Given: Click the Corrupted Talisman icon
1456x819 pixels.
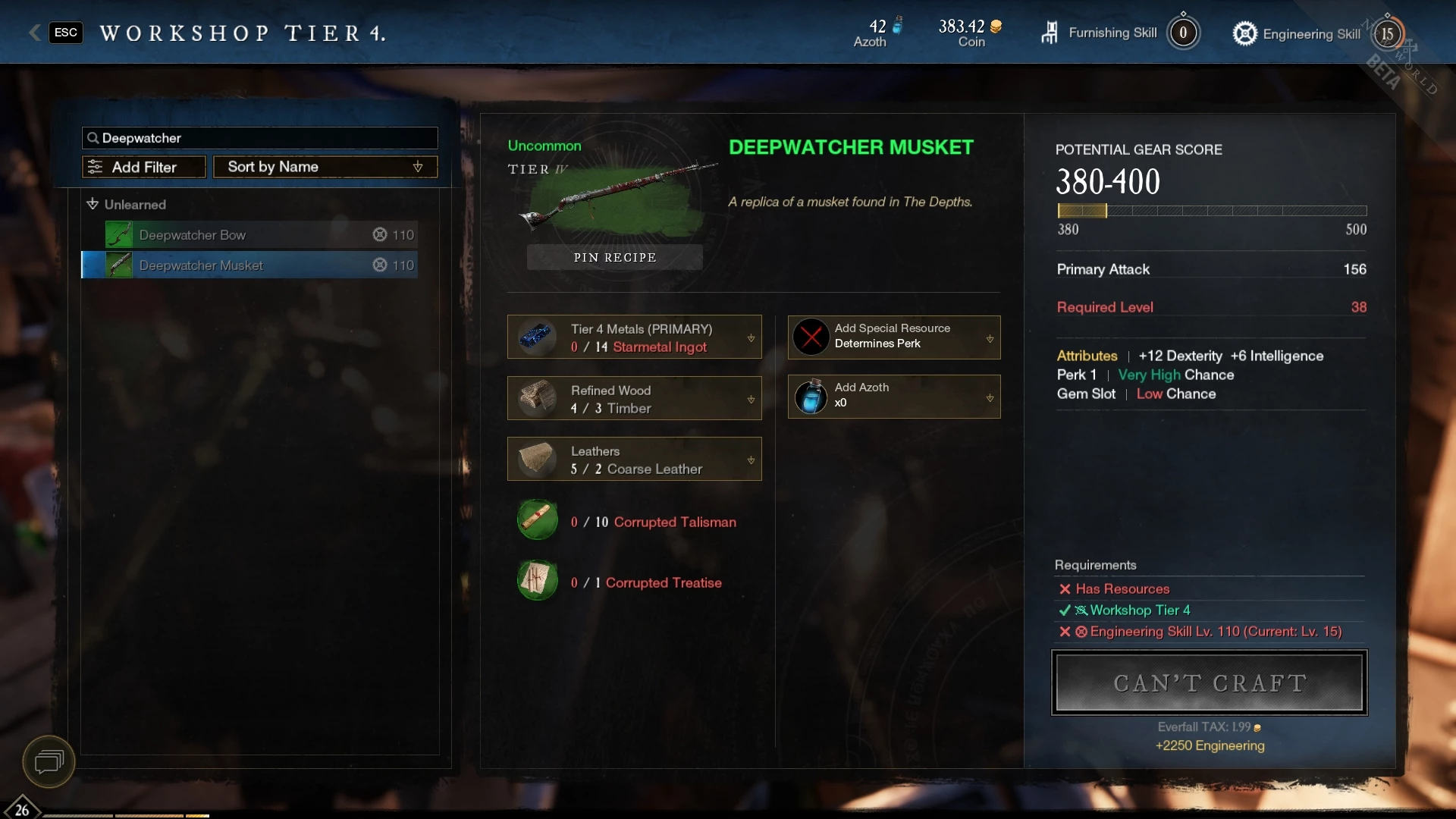Looking at the screenshot, I should coord(537,520).
